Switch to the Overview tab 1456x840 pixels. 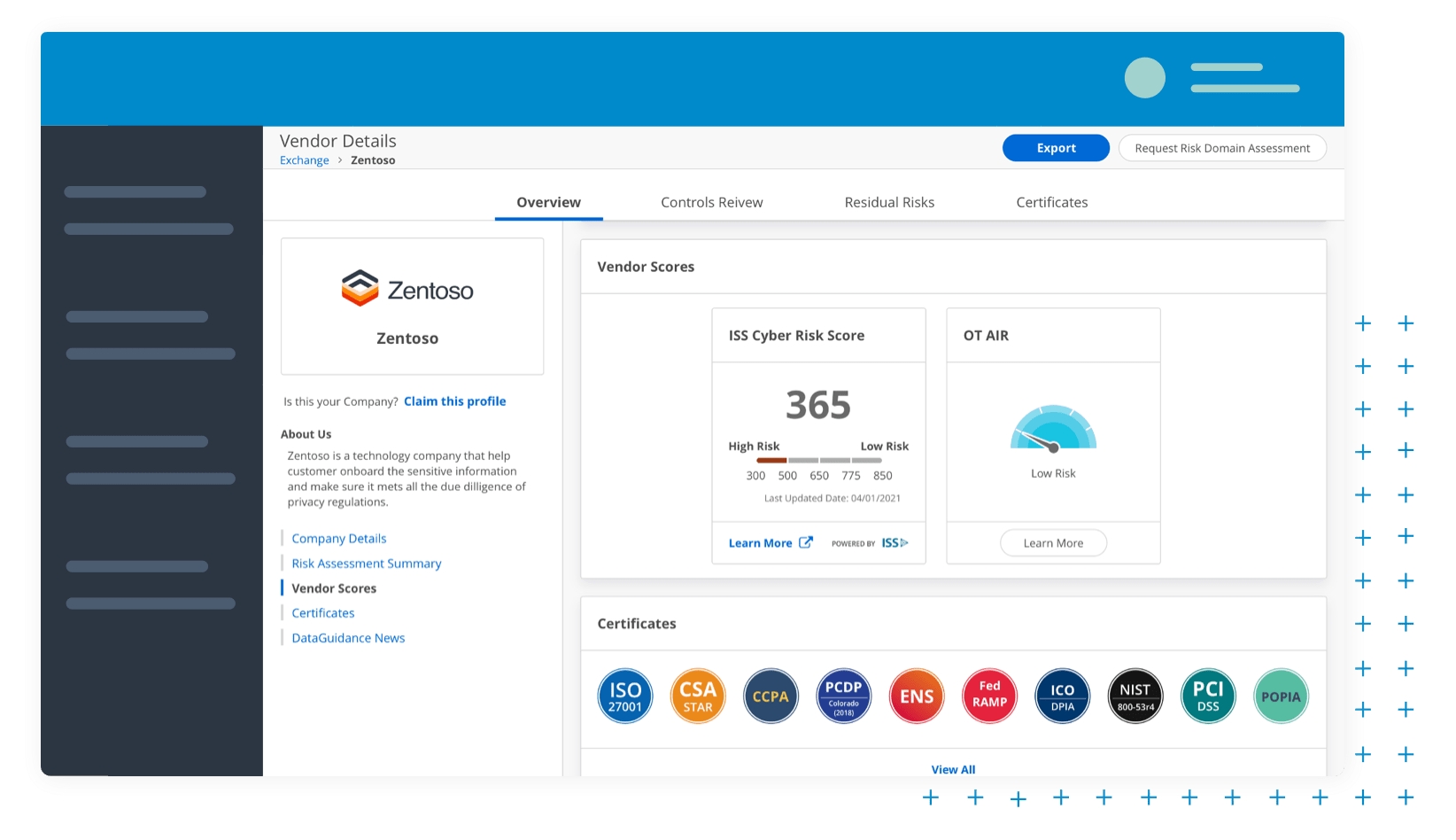point(549,202)
